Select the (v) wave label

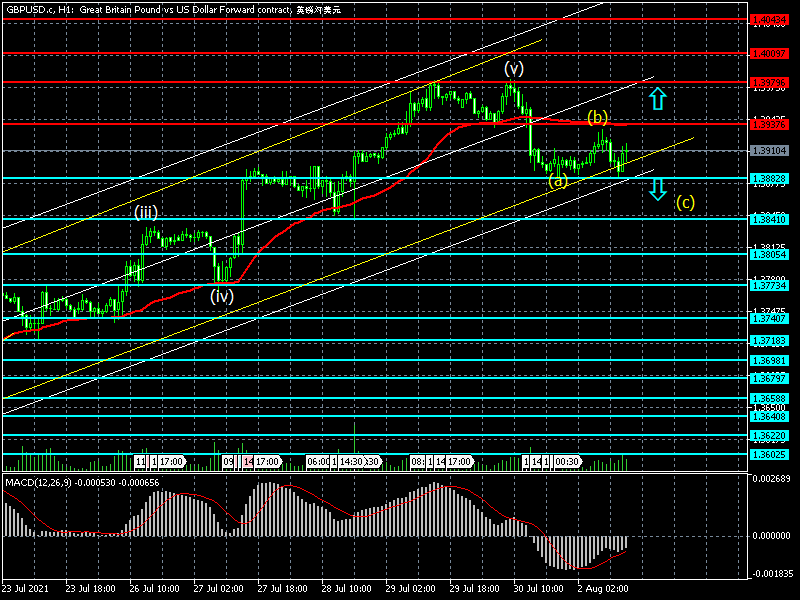coord(513,68)
